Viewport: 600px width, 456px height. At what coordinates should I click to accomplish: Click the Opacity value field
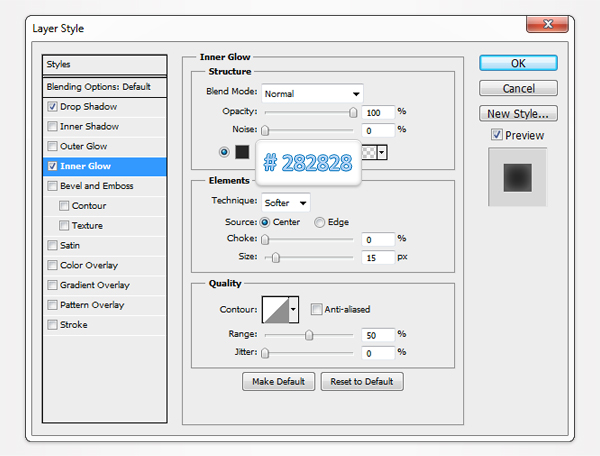pos(378,112)
